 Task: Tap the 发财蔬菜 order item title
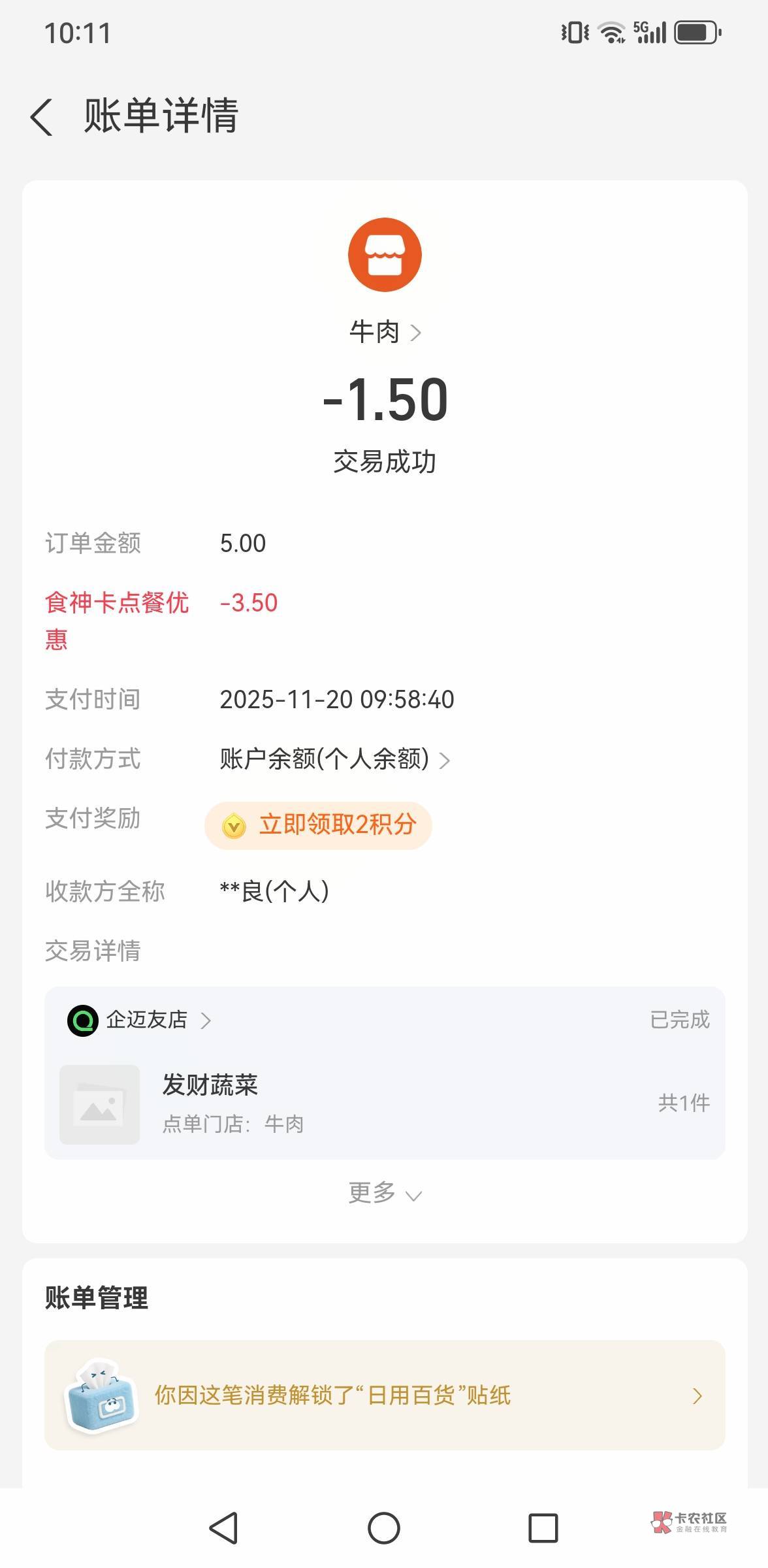tap(210, 1085)
